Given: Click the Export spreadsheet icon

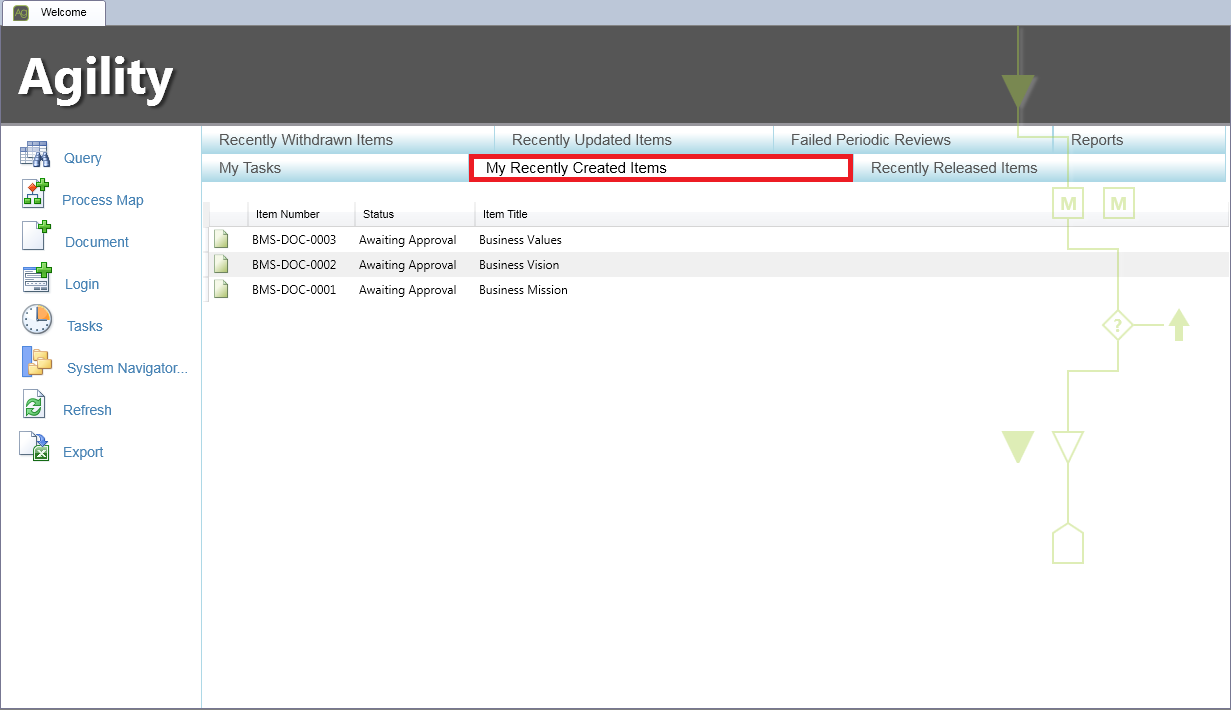Looking at the screenshot, I should [35, 446].
